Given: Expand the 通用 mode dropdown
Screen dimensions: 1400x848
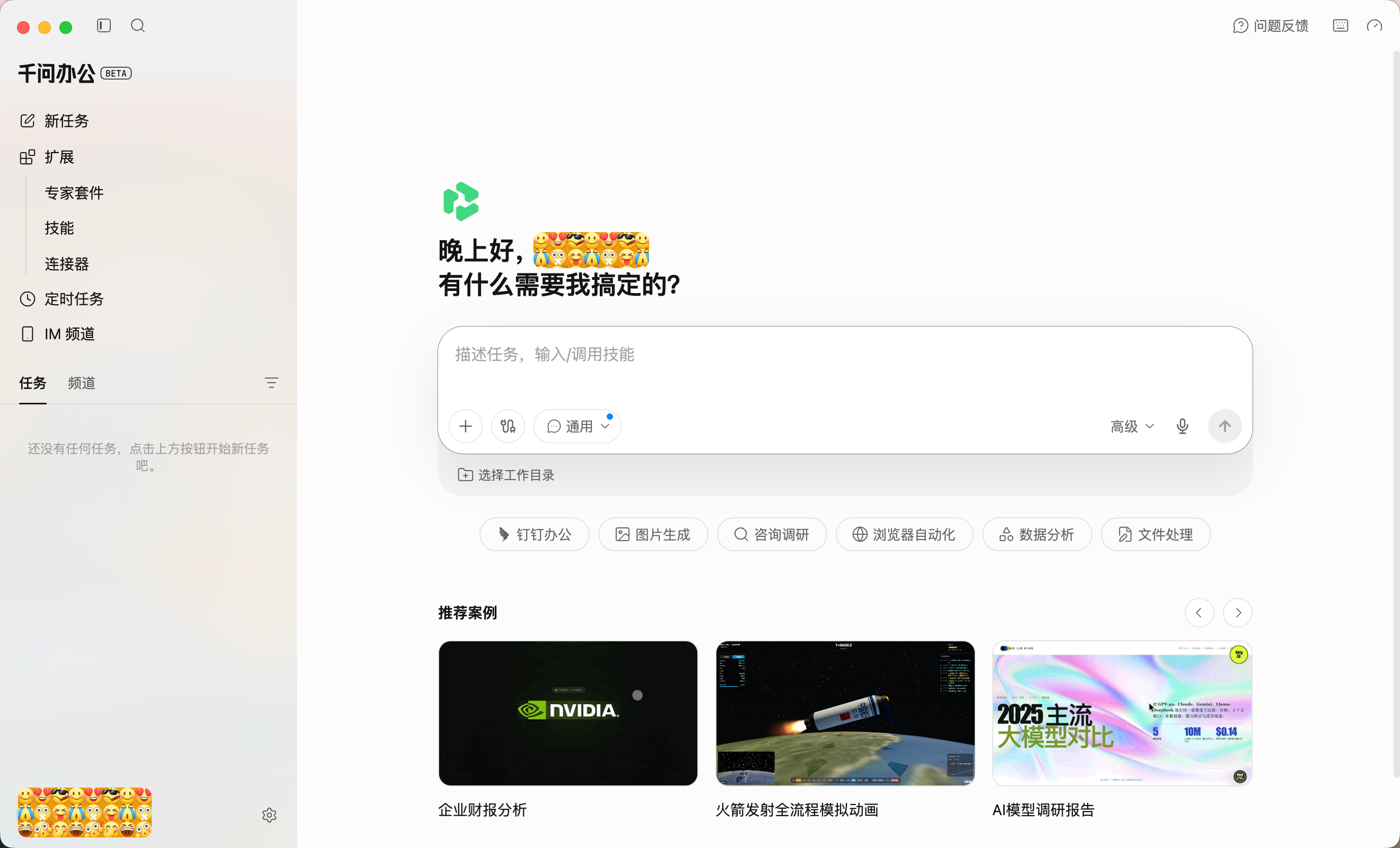Looking at the screenshot, I should (x=577, y=426).
